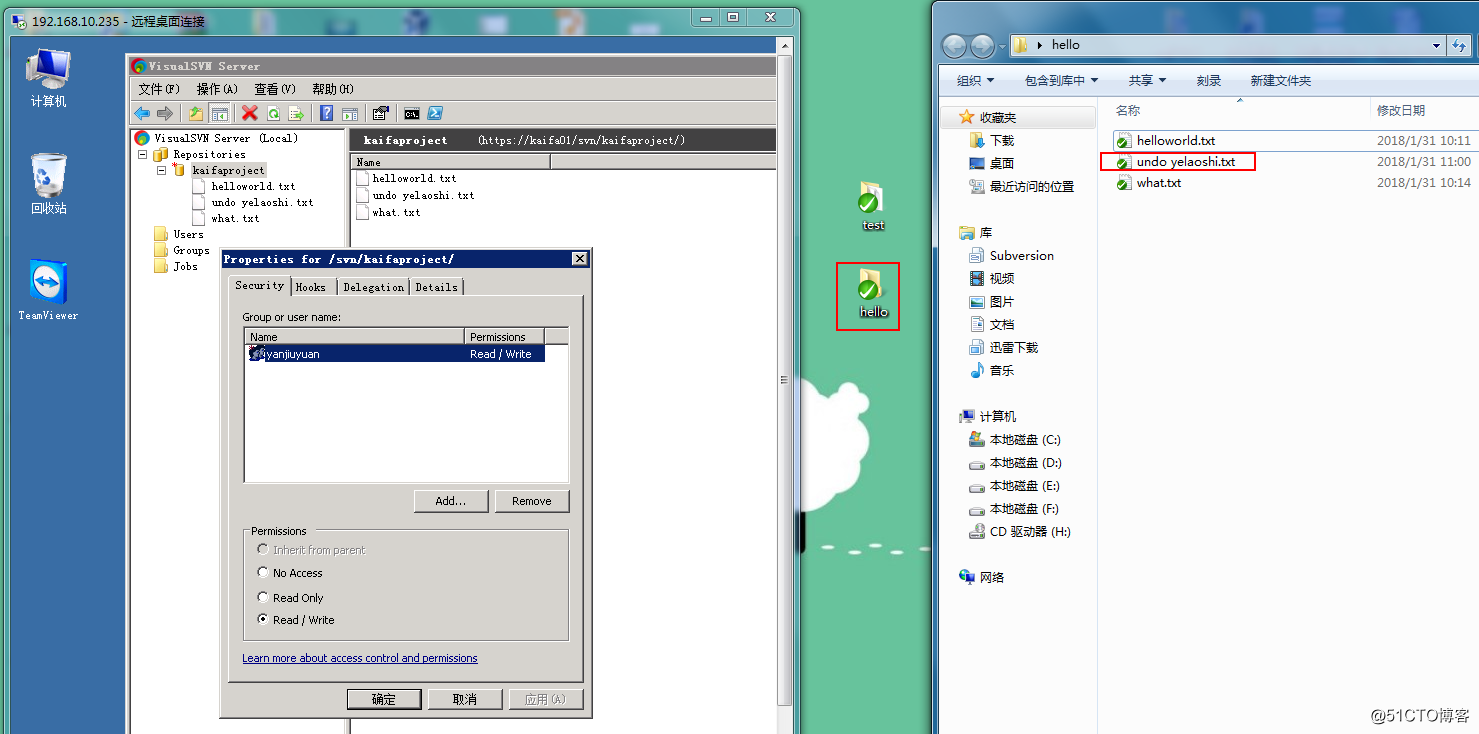Select the 计算机 desktop icon in remote session

(48, 78)
